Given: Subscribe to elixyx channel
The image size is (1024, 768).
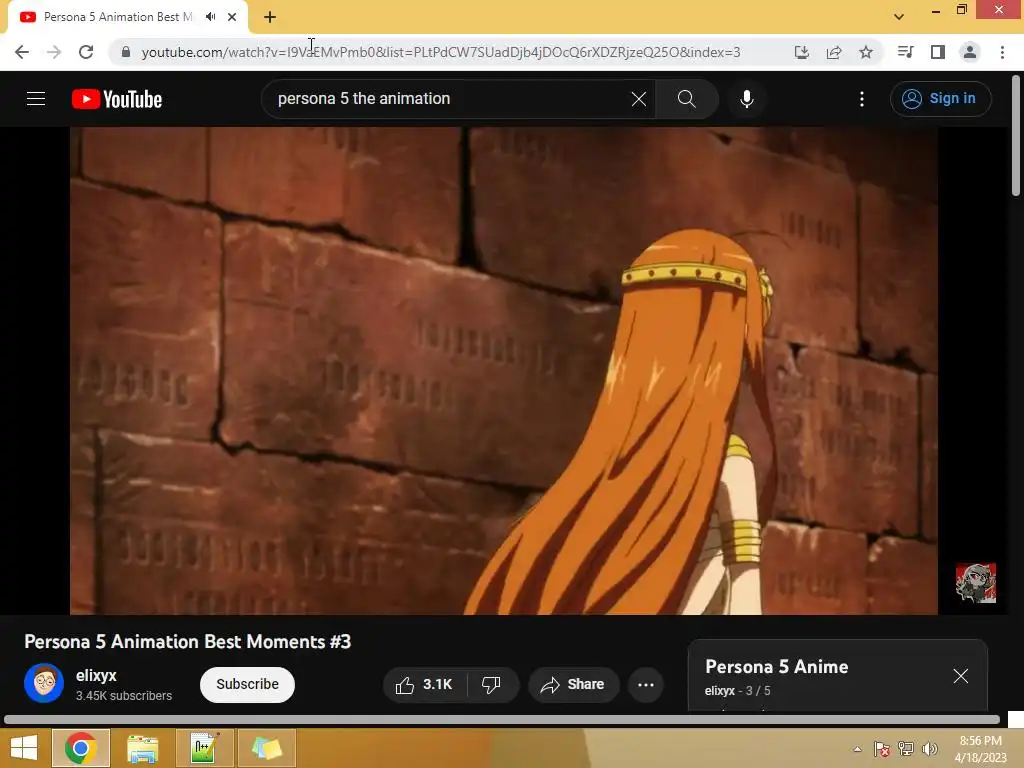Looking at the screenshot, I should 247,684.
